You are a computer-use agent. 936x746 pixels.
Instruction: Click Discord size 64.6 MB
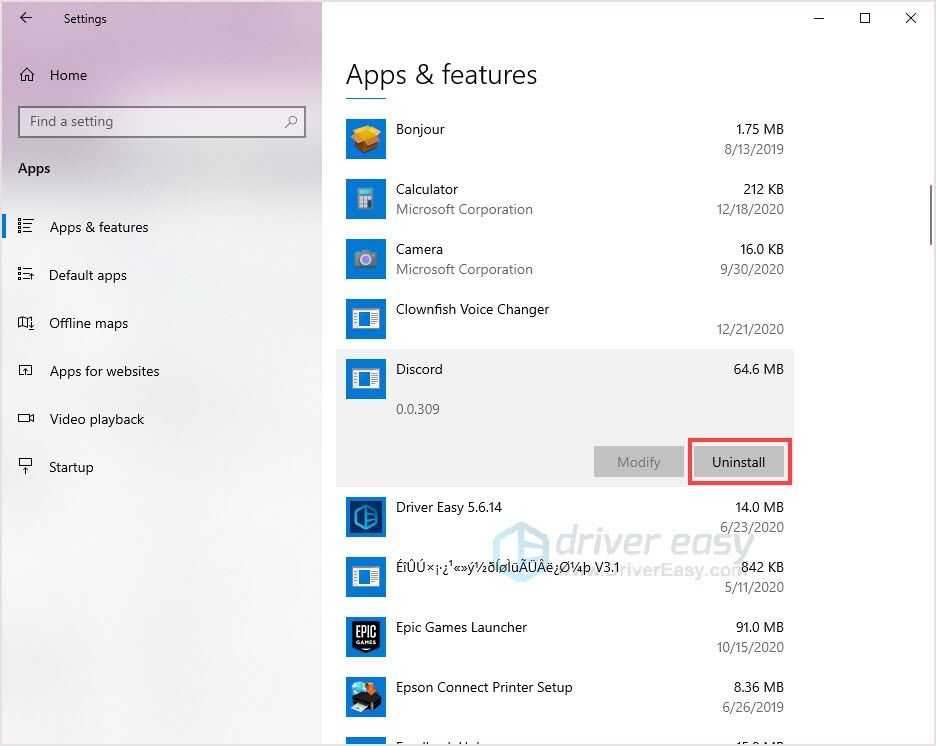tap(758, 369)
